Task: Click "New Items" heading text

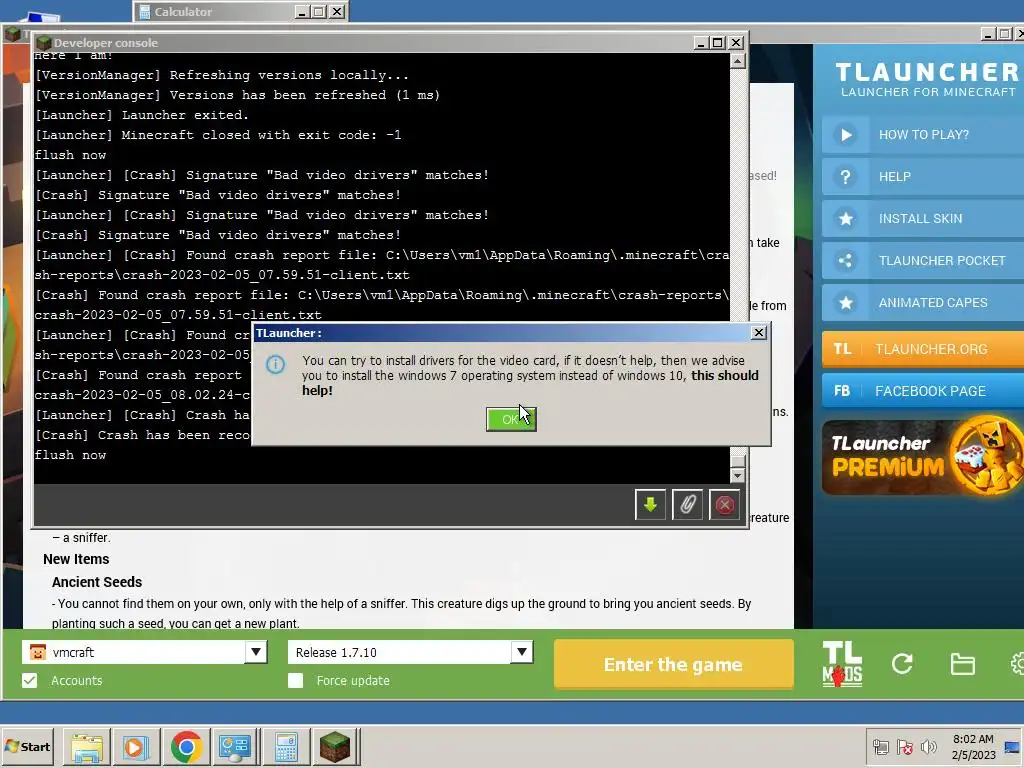Action: (x=76, y=559)
